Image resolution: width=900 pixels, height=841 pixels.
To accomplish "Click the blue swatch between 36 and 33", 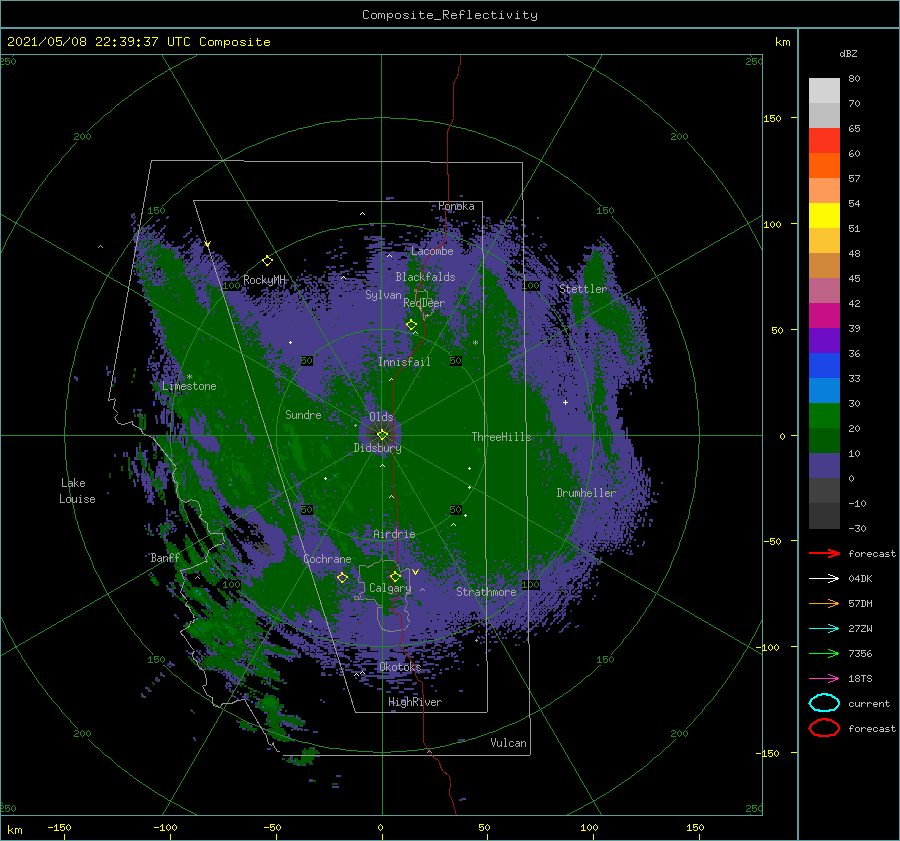I will [x=824, y=365].
